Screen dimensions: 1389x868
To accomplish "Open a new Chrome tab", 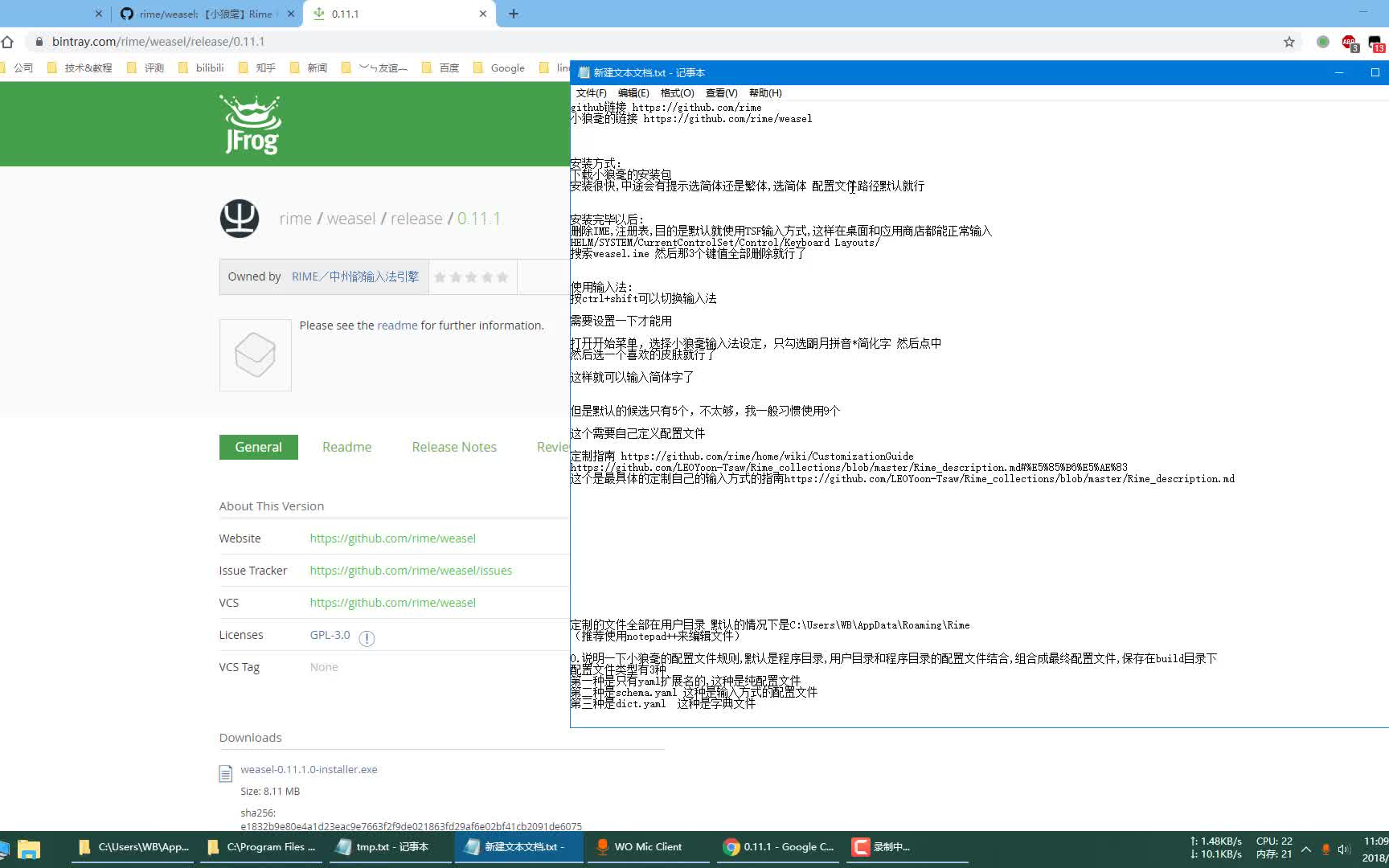I will 514,14.
